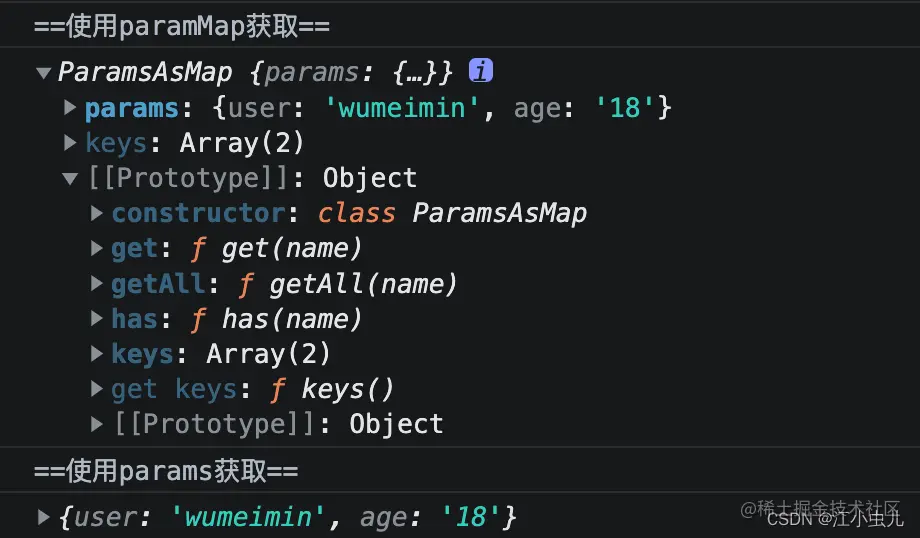
Task: Expand the params user wumeimin entry
Action: [x=70, y=107]
